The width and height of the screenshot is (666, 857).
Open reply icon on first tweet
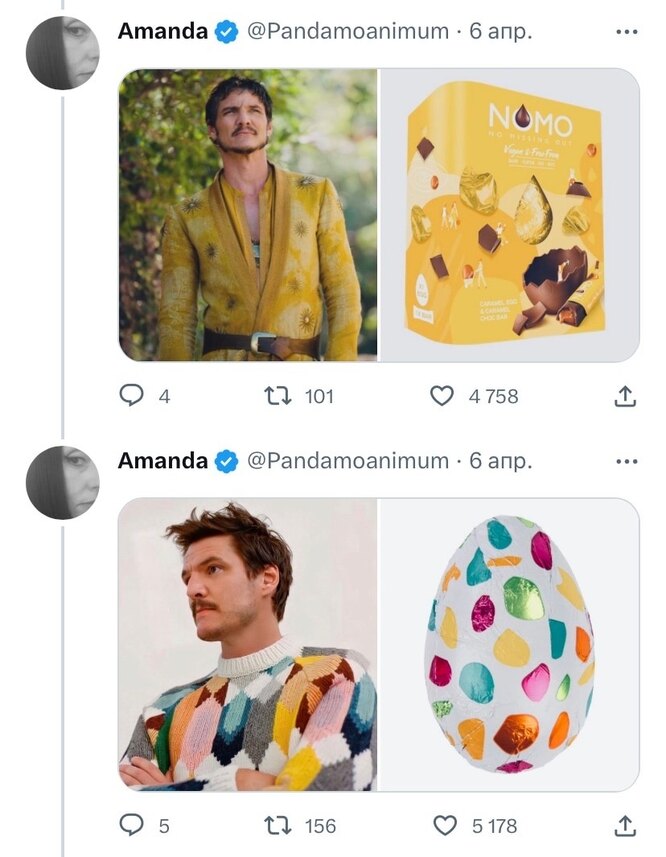pyautogui.click(x=132, y=396)
